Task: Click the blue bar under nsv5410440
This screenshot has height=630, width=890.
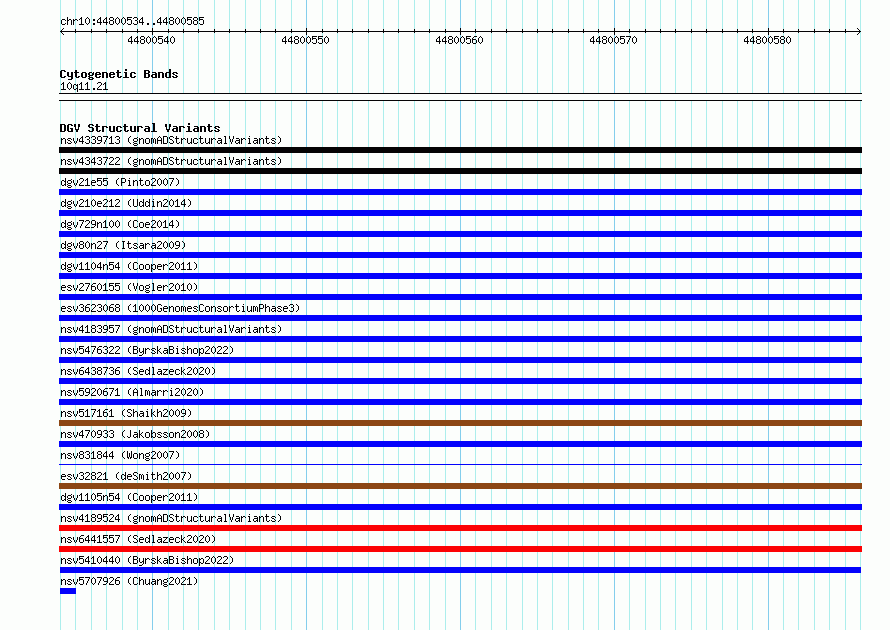Action: coord(460,570)
